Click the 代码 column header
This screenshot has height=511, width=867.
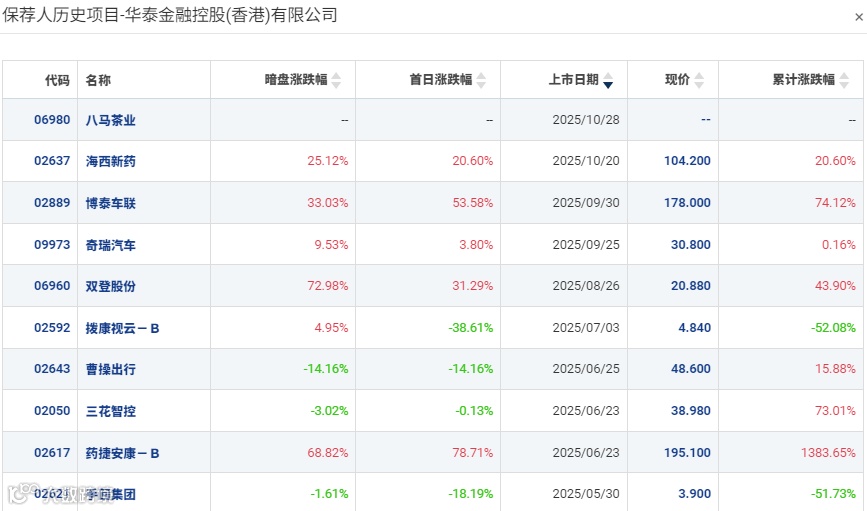pyautogui.click(x=58, y=80)
